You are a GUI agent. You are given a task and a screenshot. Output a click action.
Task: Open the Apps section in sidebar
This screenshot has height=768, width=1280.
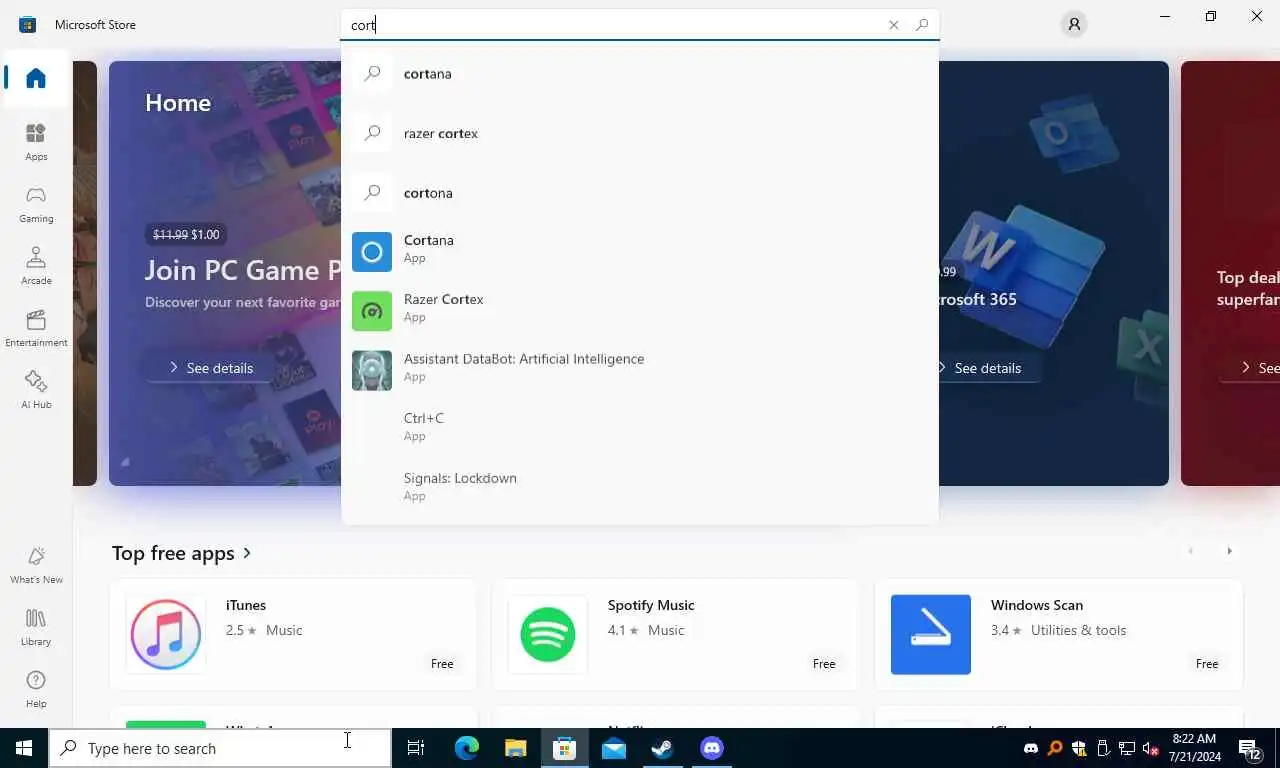(x=36, y=142)
